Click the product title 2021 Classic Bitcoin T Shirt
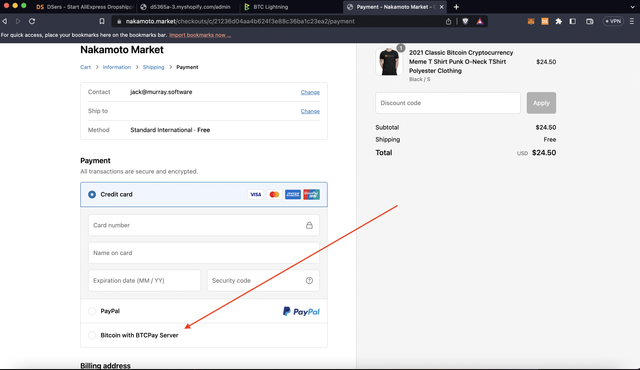640x370 pixels. 461,62
